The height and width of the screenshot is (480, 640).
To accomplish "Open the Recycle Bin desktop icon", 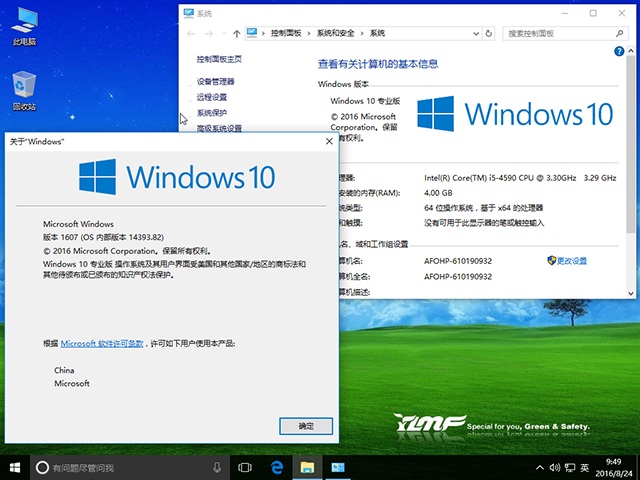I will coord(24,90).
